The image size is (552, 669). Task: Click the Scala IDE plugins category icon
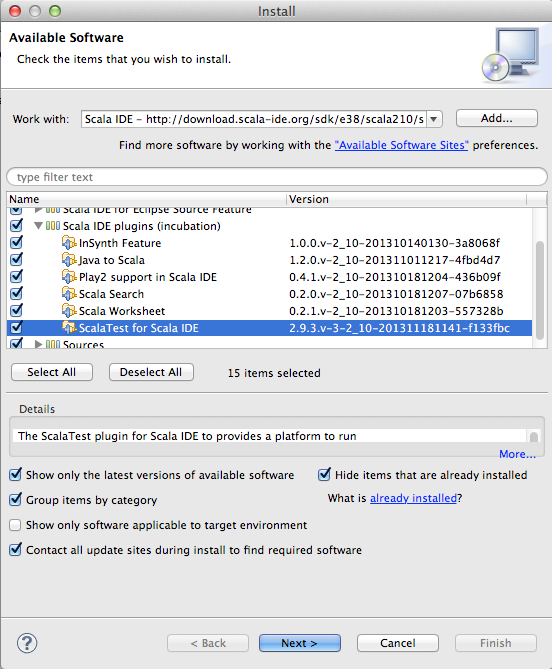53,226
